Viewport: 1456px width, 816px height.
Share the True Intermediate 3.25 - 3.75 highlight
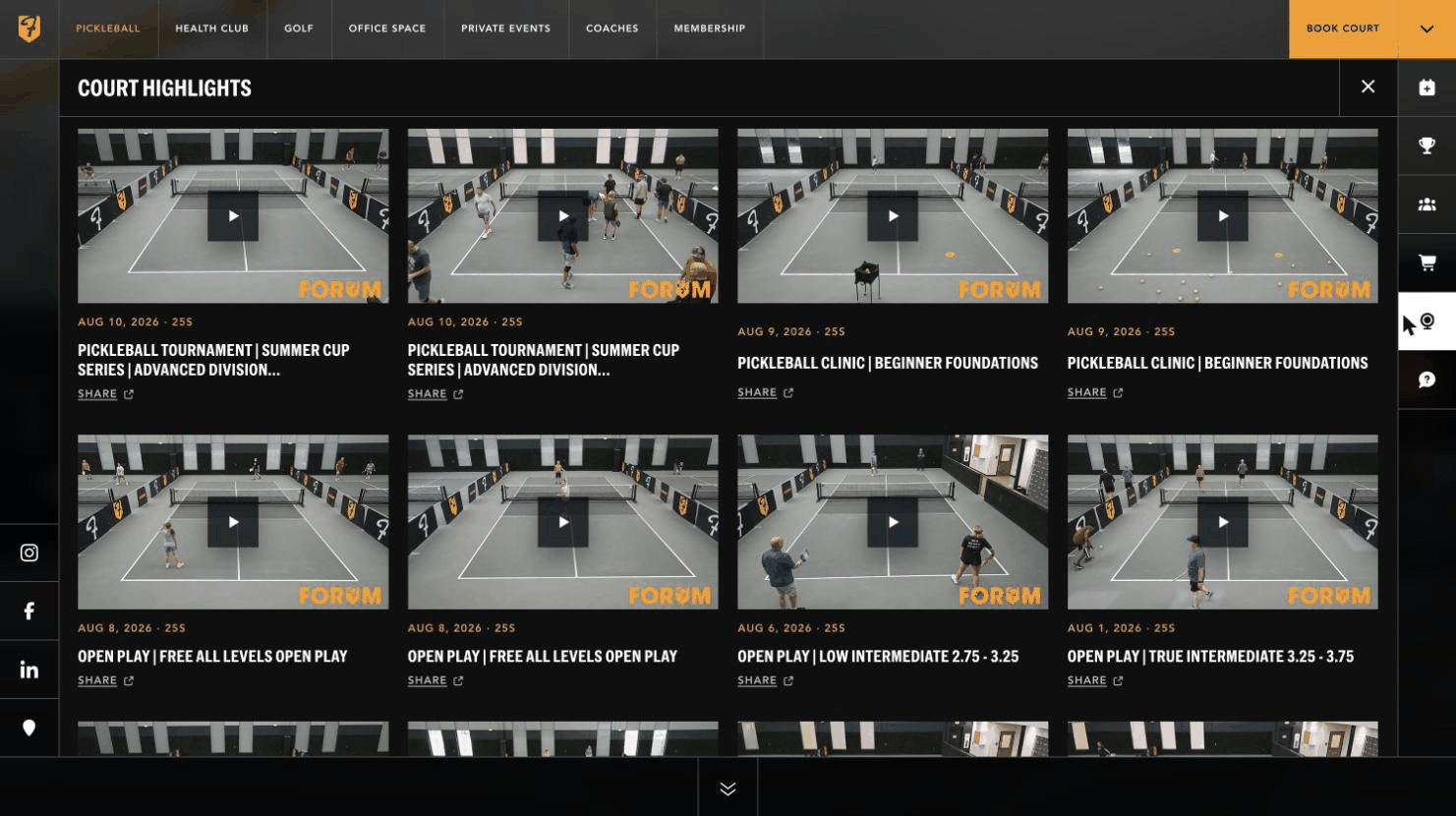click(1095, 680)
